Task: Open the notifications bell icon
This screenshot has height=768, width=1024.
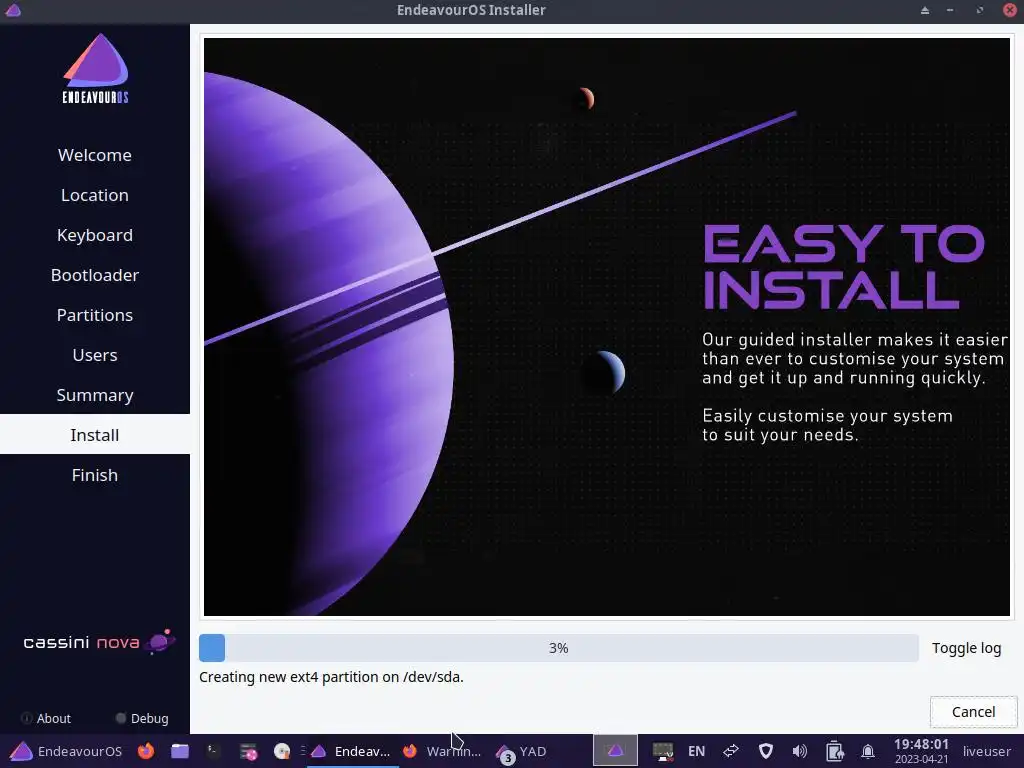Action: coord(868,751)
